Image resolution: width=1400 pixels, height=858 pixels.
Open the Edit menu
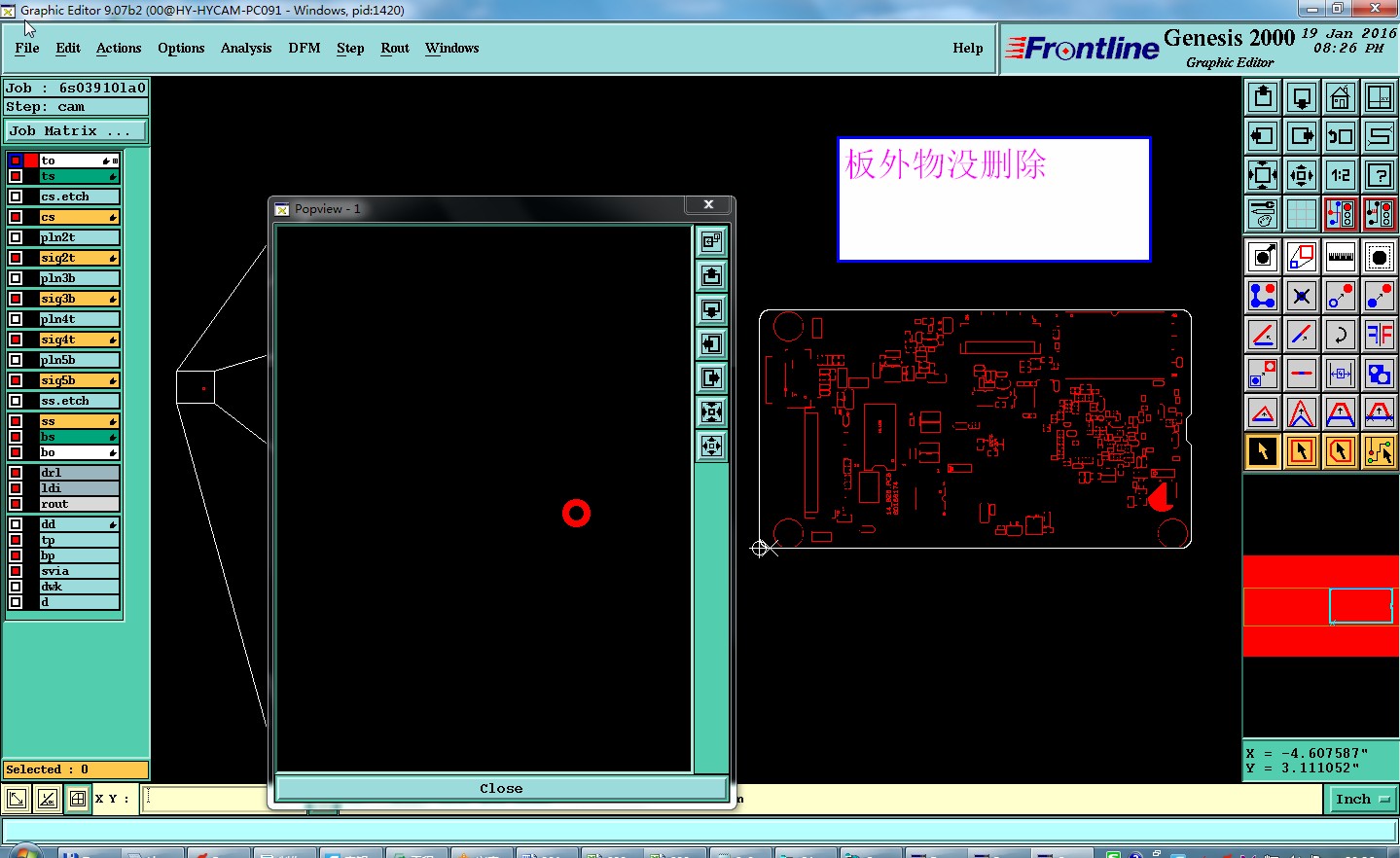[x=68, y=48]
